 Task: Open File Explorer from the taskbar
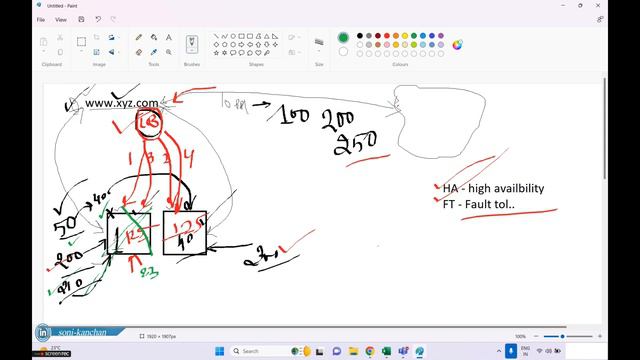point(353,351)
